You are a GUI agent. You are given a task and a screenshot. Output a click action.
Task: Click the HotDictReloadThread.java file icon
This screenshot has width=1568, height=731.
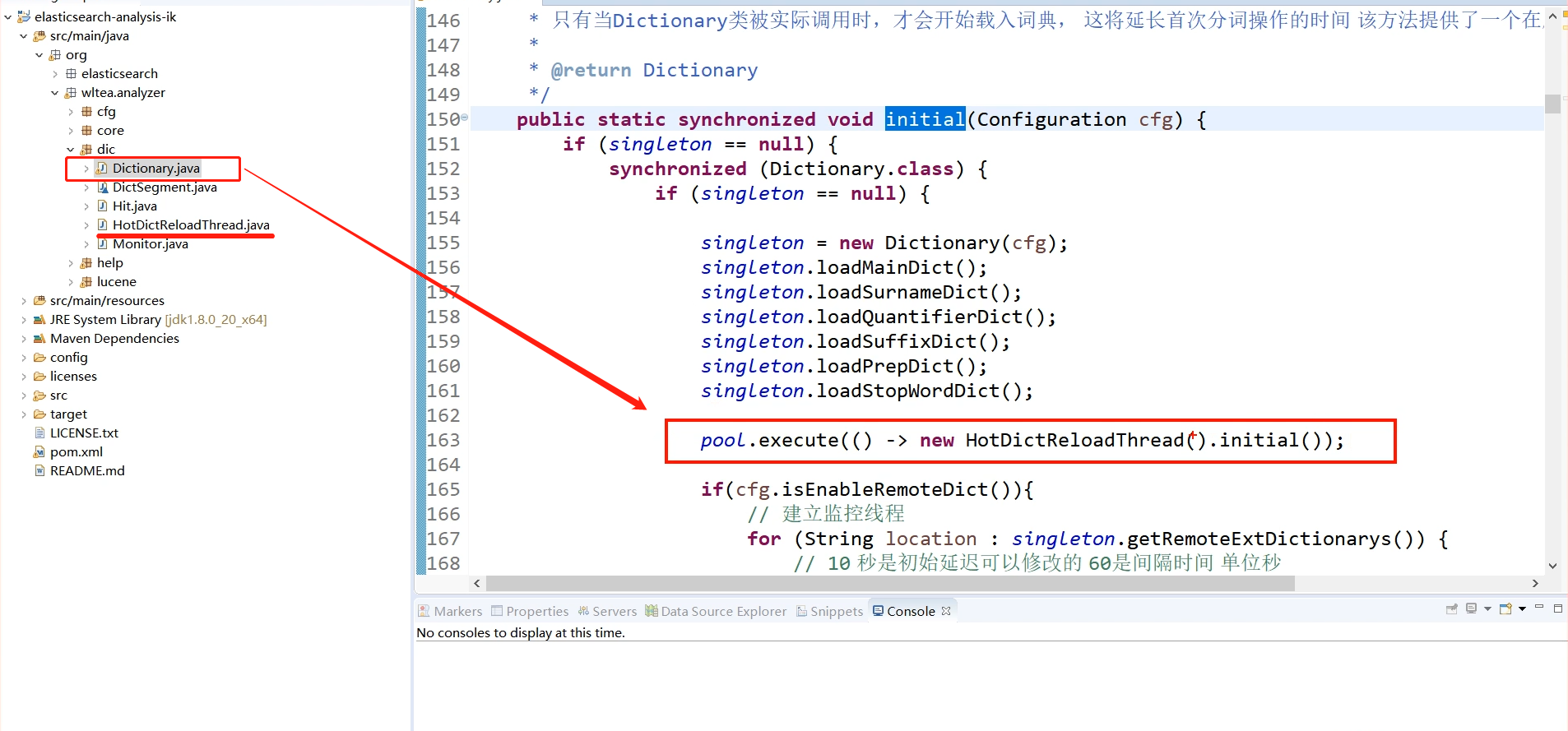(x=102, y=224)
